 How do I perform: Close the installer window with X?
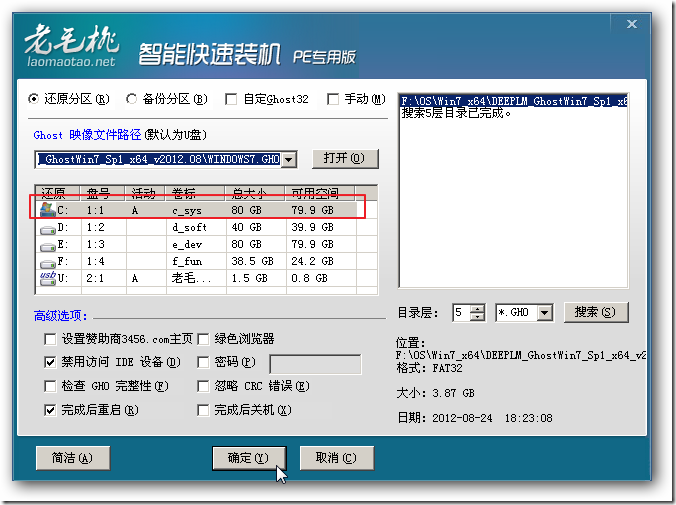point(632,24)
